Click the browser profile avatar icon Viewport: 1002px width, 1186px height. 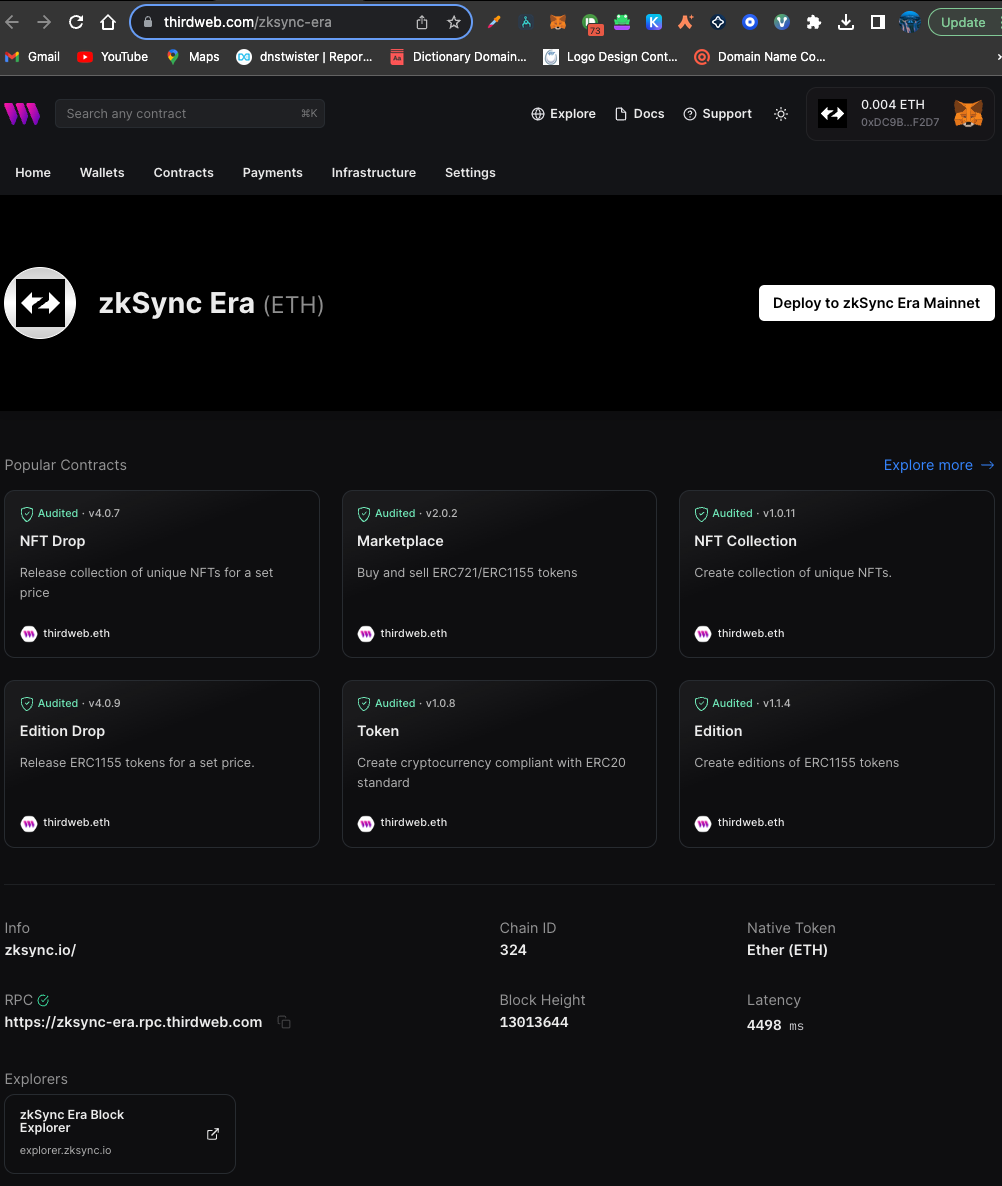click(909, 23)
